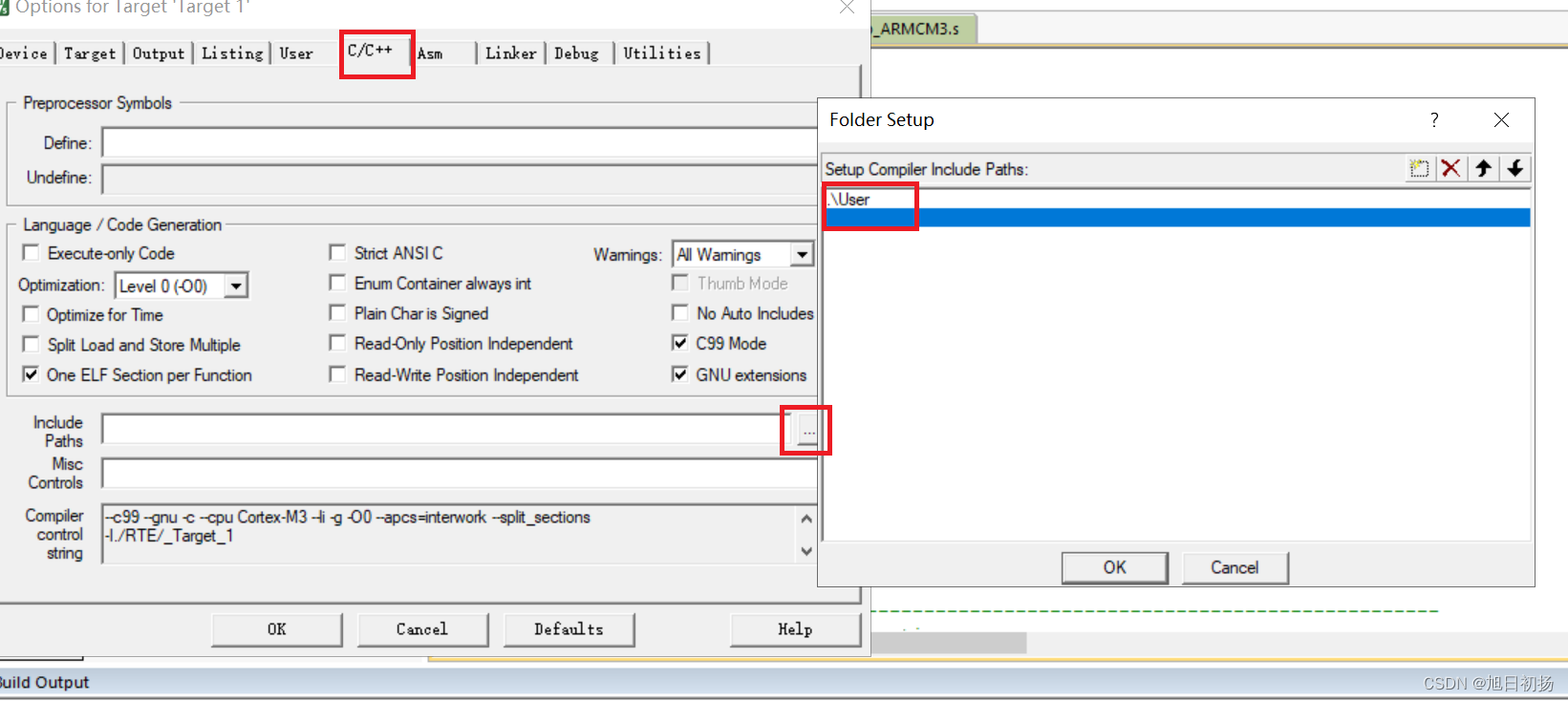Switch to the Utilities tab

[x=662, y=53]
